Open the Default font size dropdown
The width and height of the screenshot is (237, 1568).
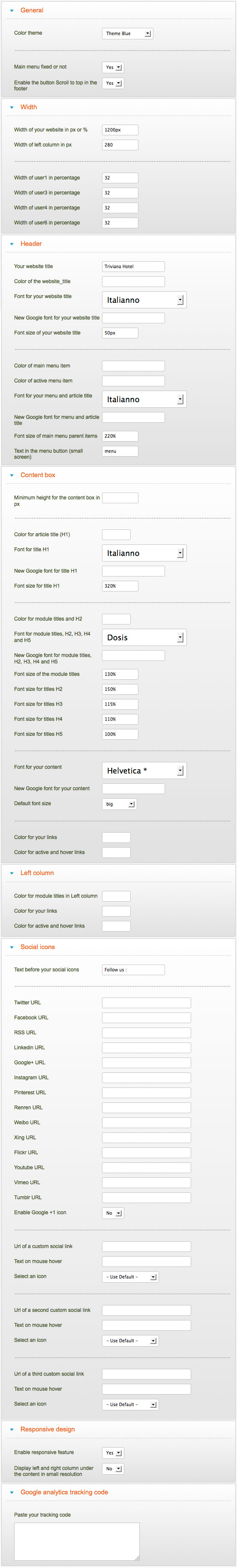120,803
